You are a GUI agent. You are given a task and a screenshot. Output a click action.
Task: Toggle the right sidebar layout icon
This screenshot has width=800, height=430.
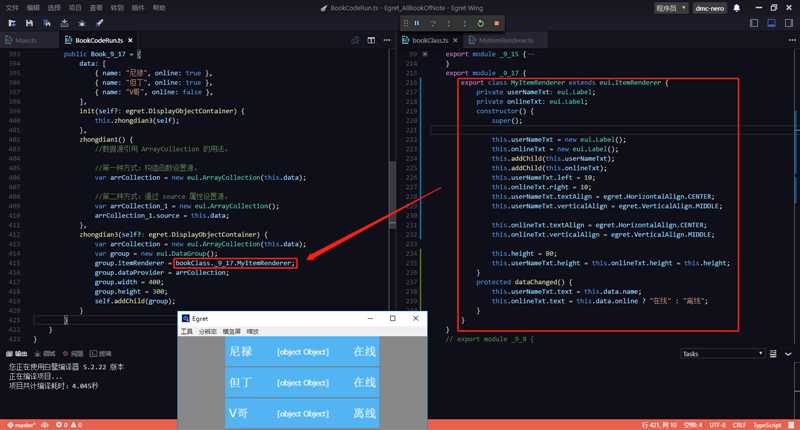point(789,23)
